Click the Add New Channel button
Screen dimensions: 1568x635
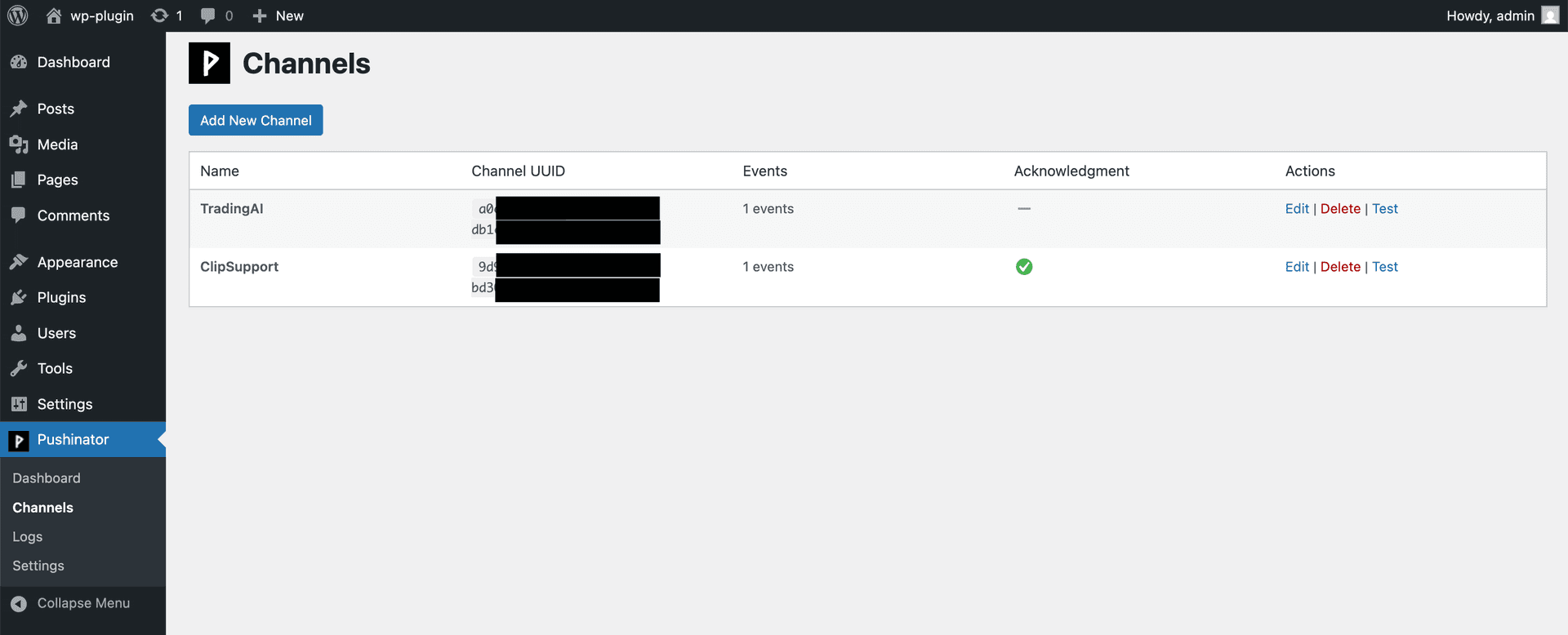tap(256, 120)
